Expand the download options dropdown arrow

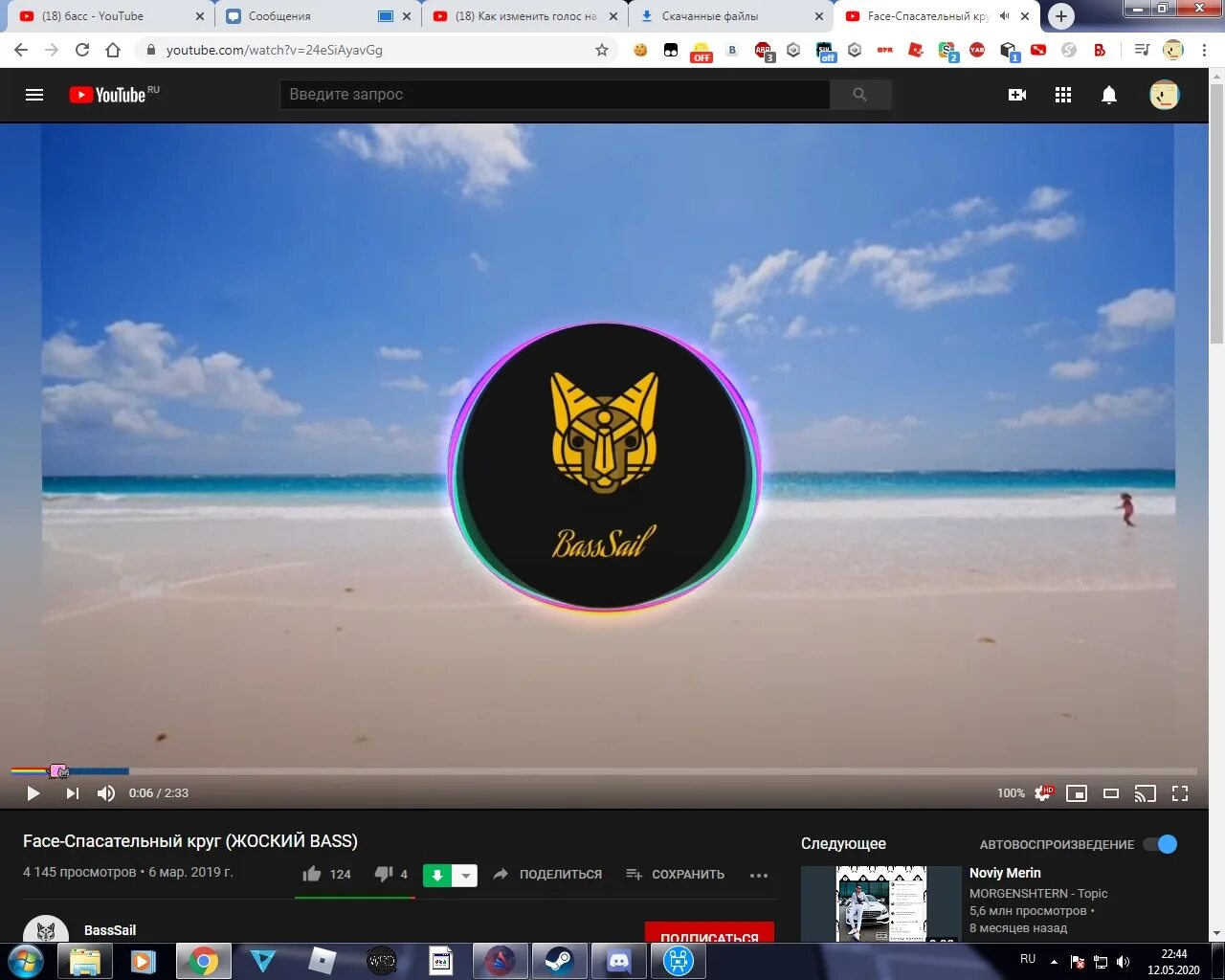(x=464, y=875)
